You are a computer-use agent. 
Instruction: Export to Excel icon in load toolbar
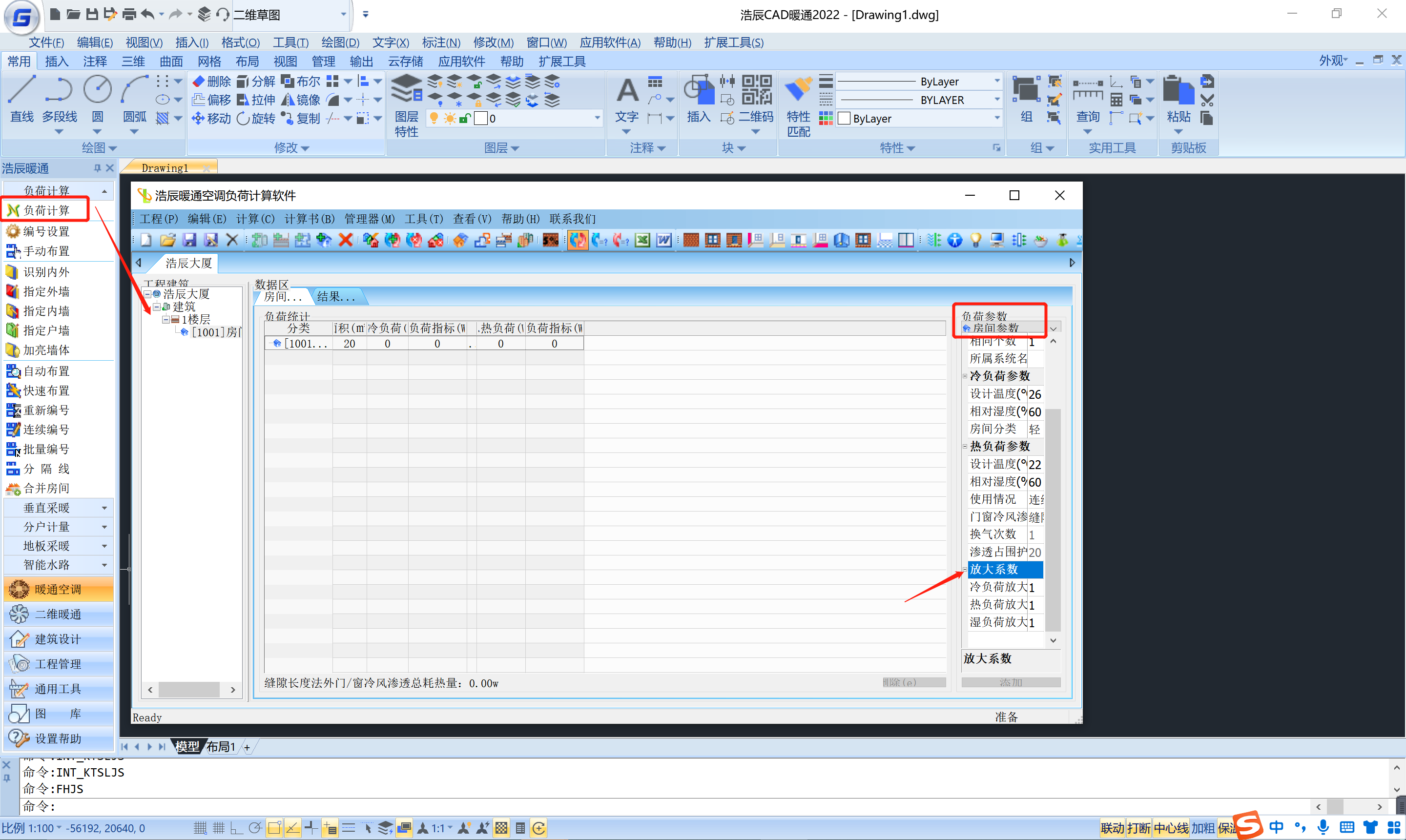click(x=642, y=241)
